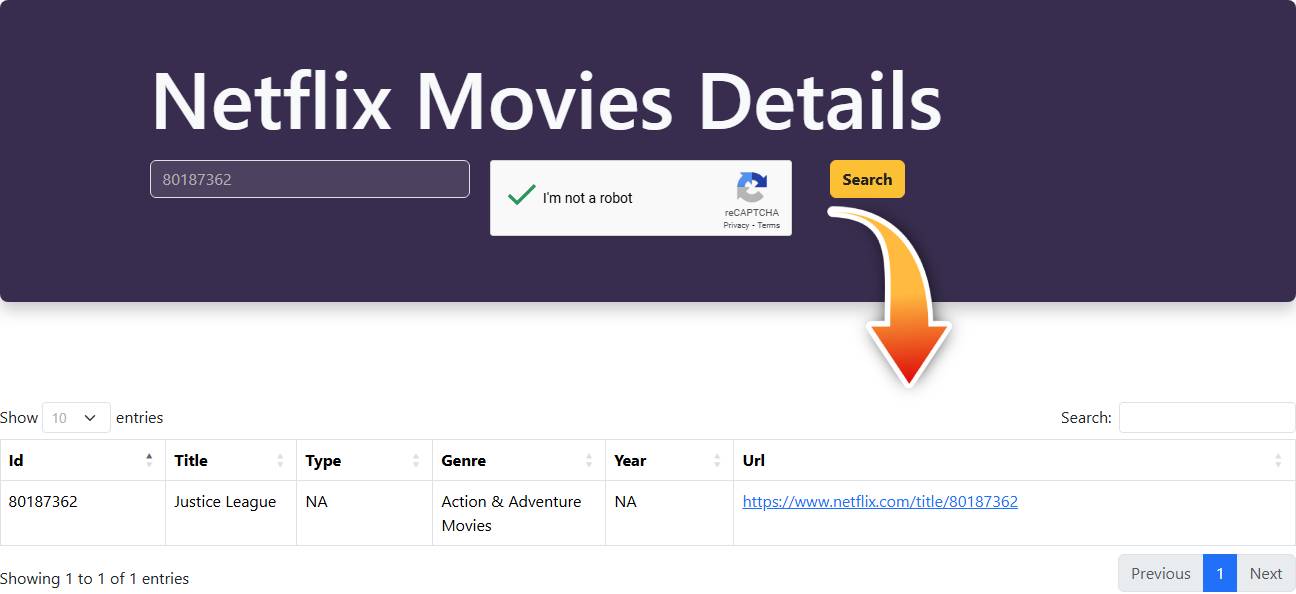Click the Year column header
This screenshot has height=594, width=1296.
(670, 460)
